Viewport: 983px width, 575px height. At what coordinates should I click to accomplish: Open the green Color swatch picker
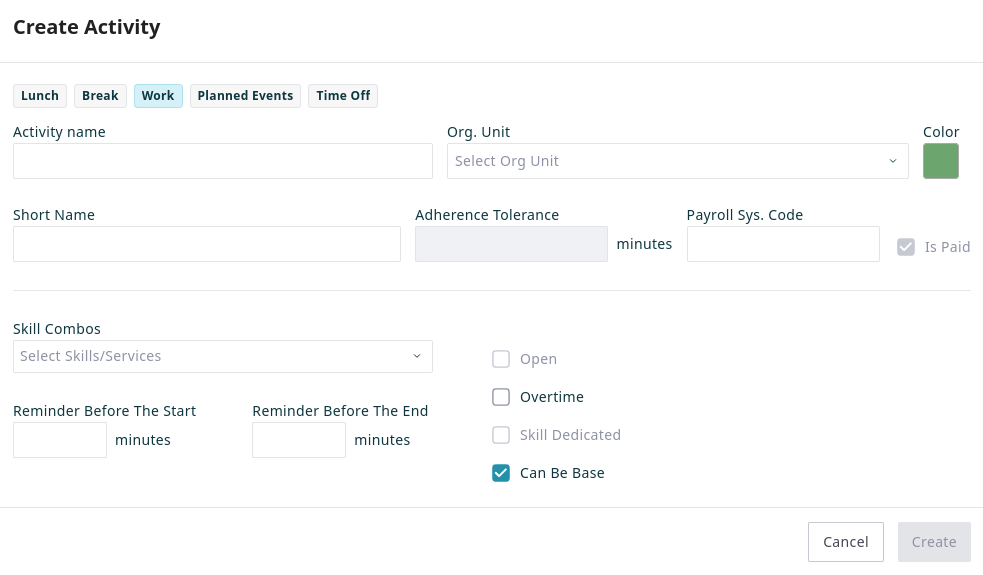pos(940,161)
